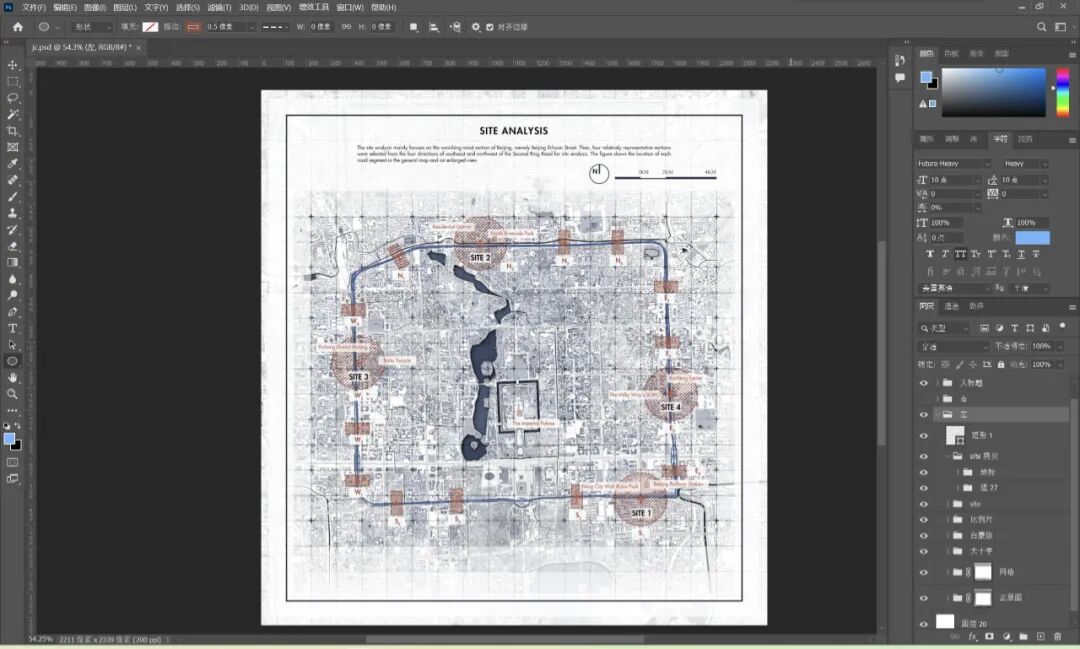Open path operations in options bar
The height and width of the screenshot is (649, 1080).
(x=413, y=27)
